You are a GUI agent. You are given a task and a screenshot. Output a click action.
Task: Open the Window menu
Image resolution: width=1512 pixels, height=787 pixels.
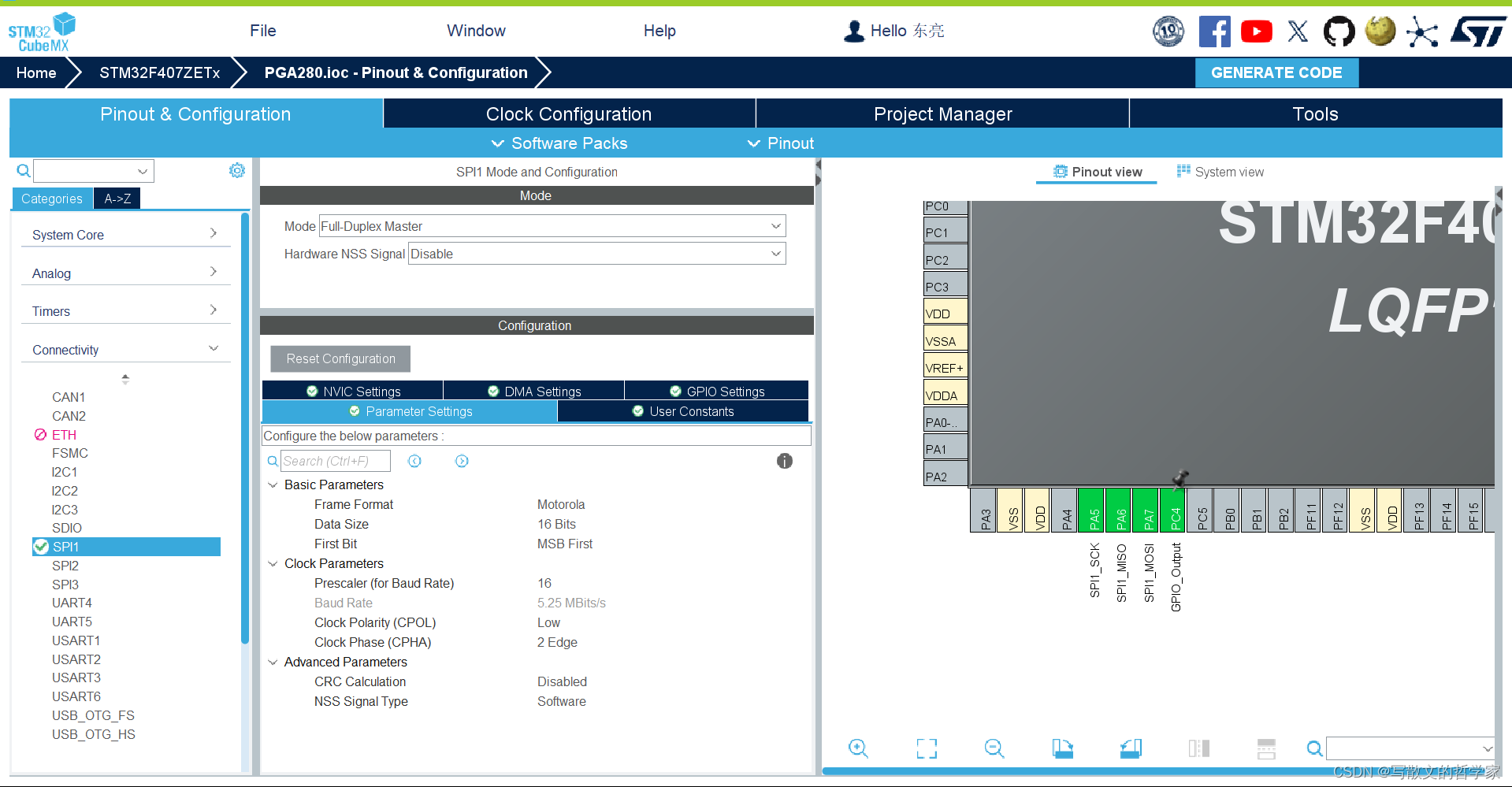pos(476,31)
